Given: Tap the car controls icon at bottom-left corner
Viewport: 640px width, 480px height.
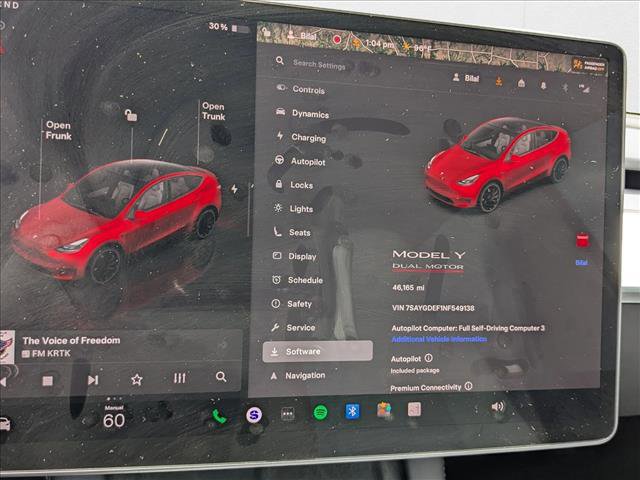Looking at the screenshot, I should coord(4,424).
